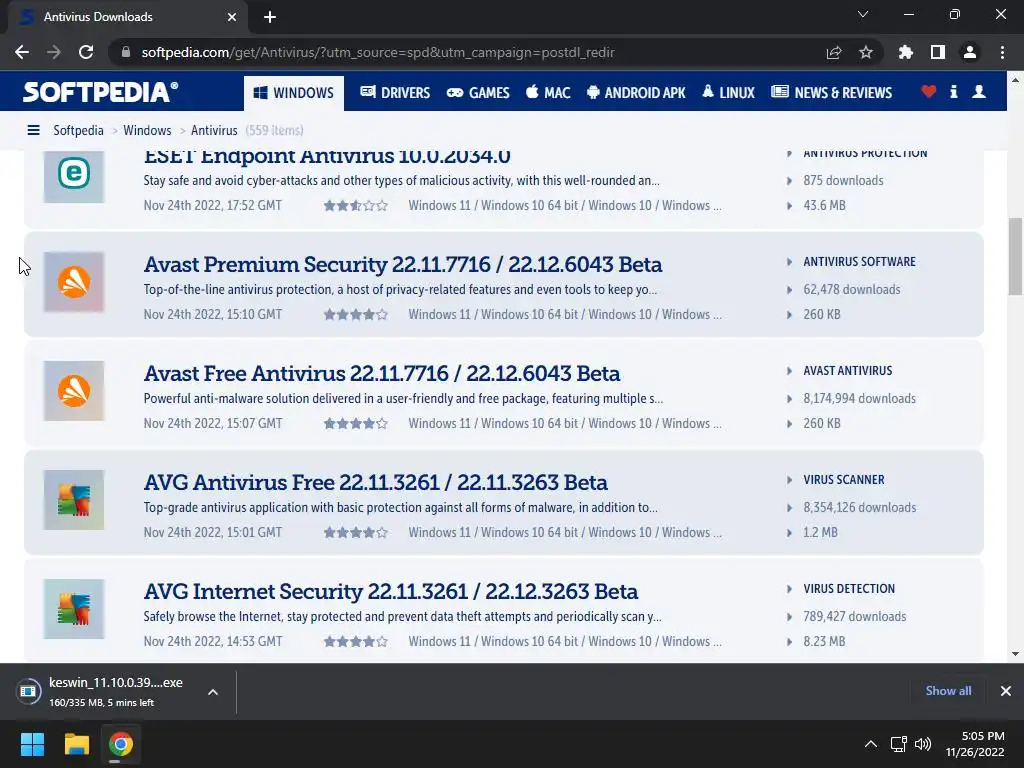Expand the keswin download options chevron
The image size is (1024, 768).
point(213,692)
